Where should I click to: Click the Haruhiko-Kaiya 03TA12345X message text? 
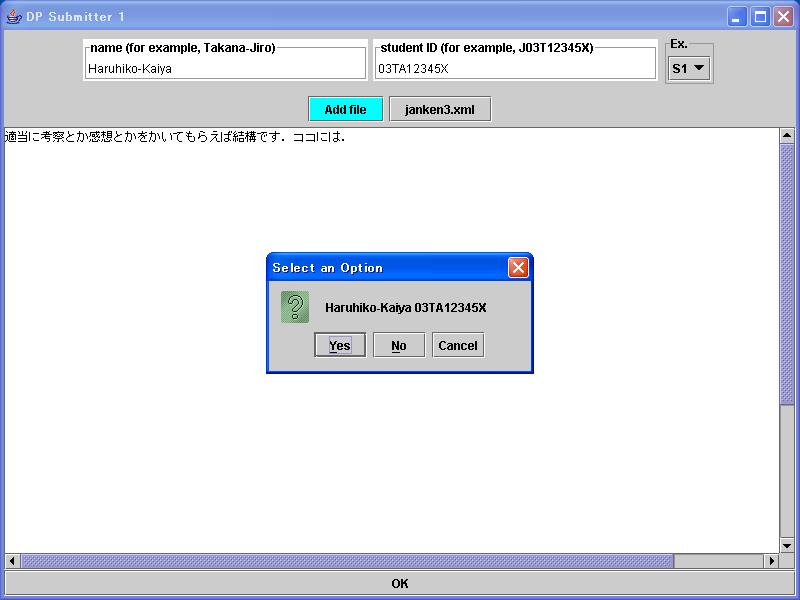[406, 308]
